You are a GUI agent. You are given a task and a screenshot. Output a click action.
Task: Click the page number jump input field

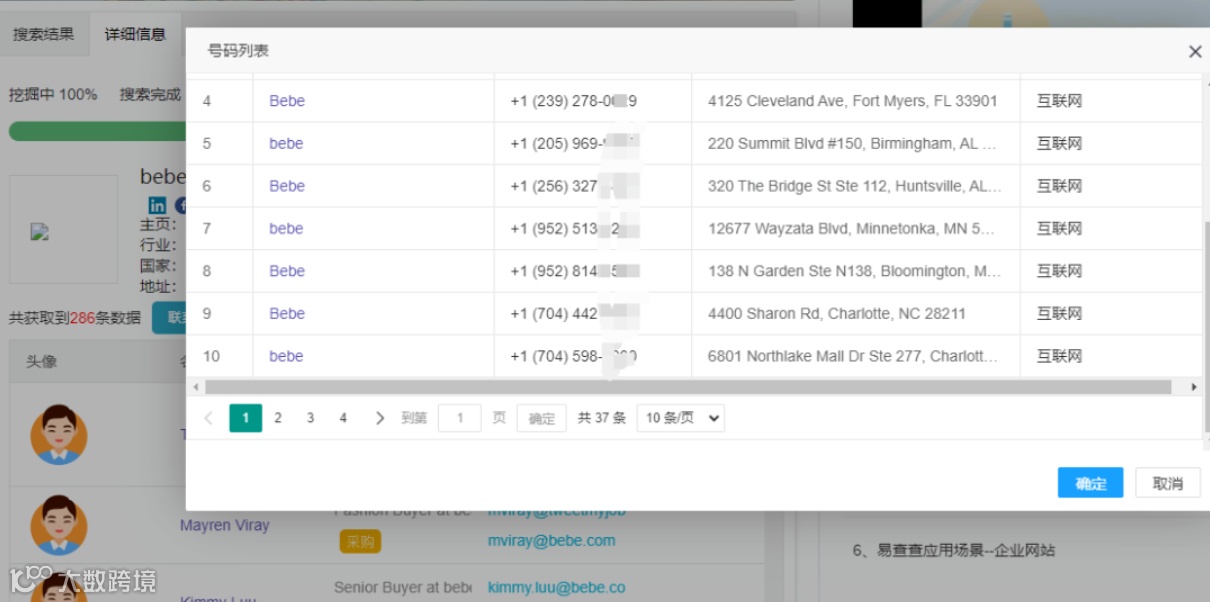460,418
